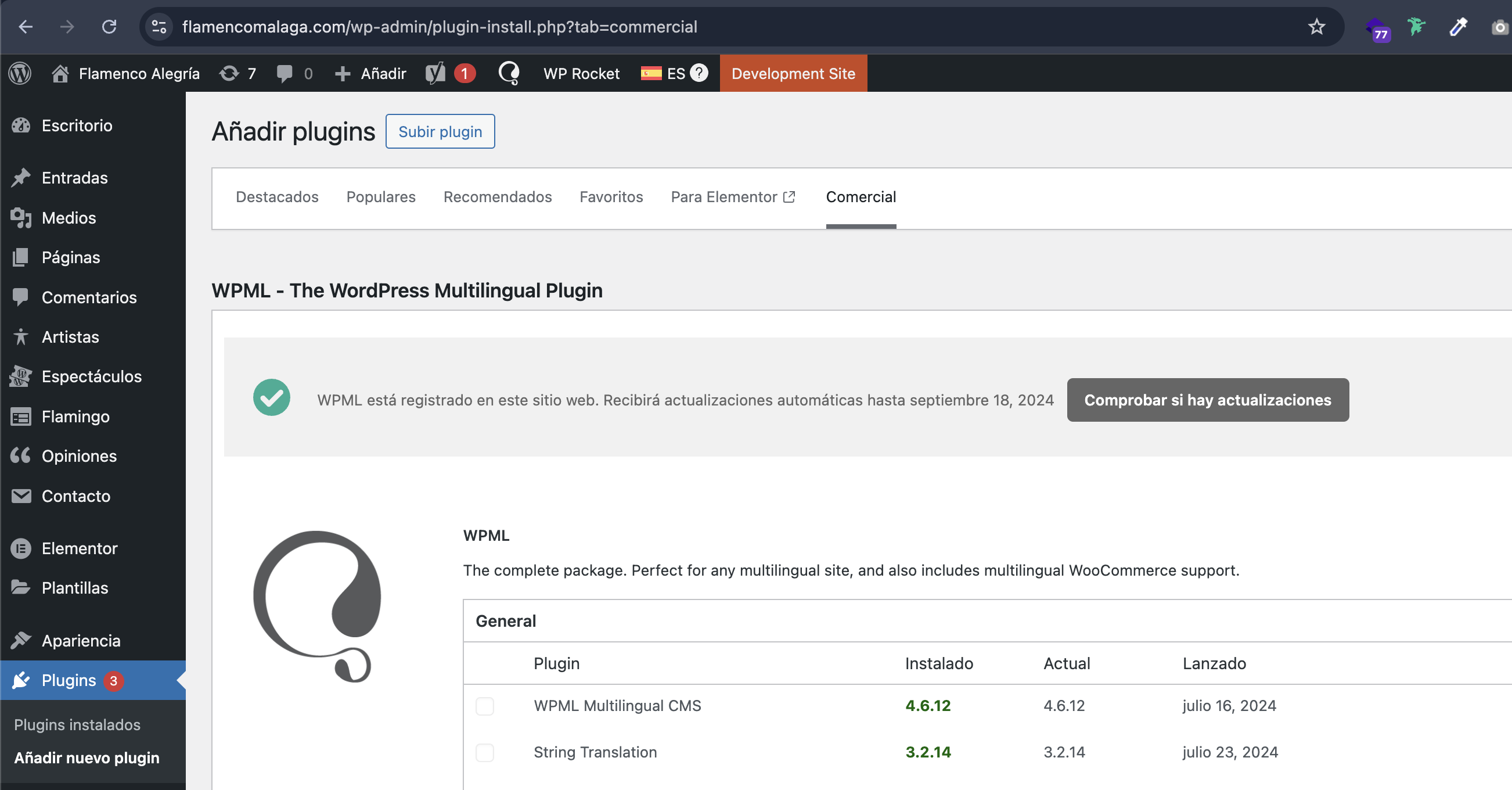The height and width of the screenshot is (790, 1512).
Task: Open the Añadir new content menu
Action: tap(371, 73)
